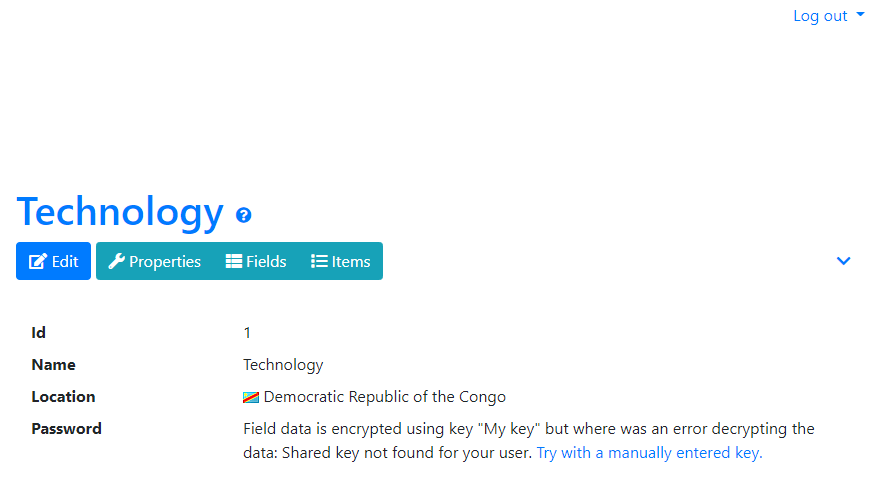This screenshot has width=872, height=496.
Task: Open the Log out dropdown caret
Action: tap(860, 14)
